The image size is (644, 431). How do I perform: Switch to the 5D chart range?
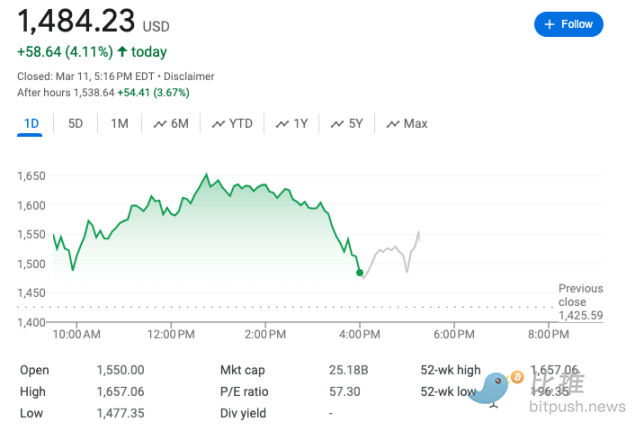click(x=75, y=124)
